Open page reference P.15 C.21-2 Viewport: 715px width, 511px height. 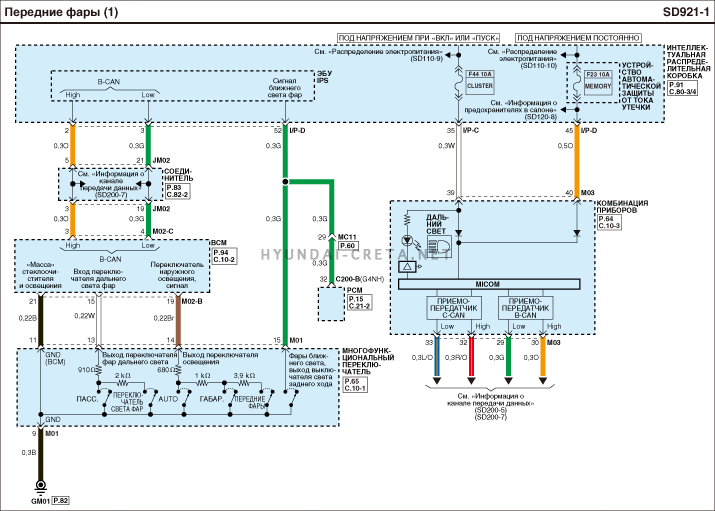(359, 303)
